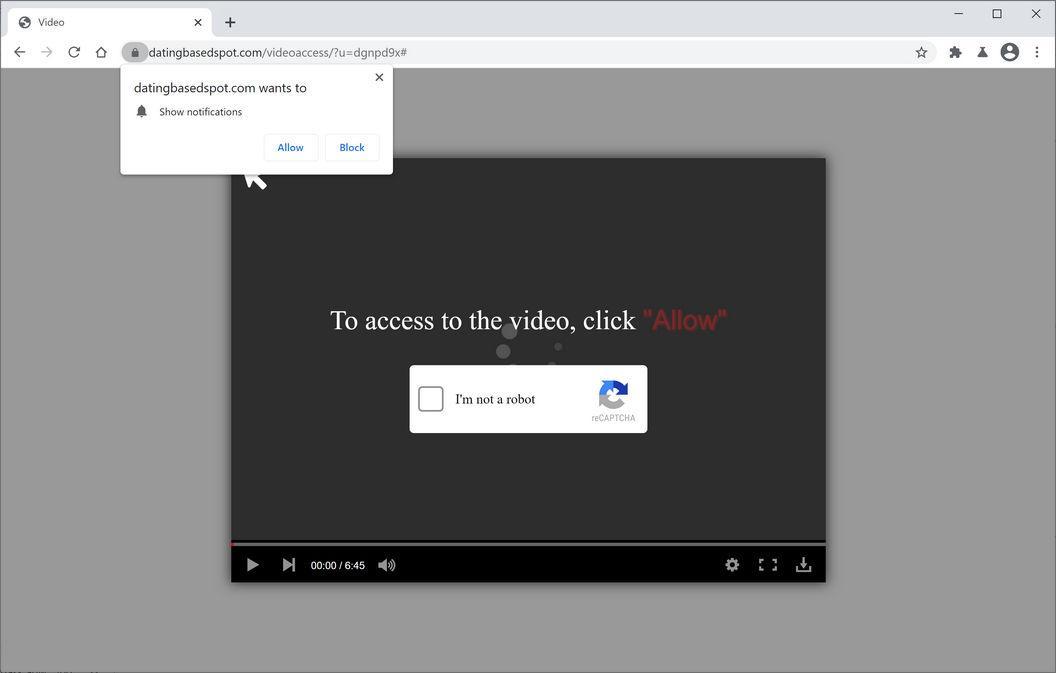Select the skip-to-next icon in player controls
This screenshot has height=673, width=1056.
(x=288, y=565)
